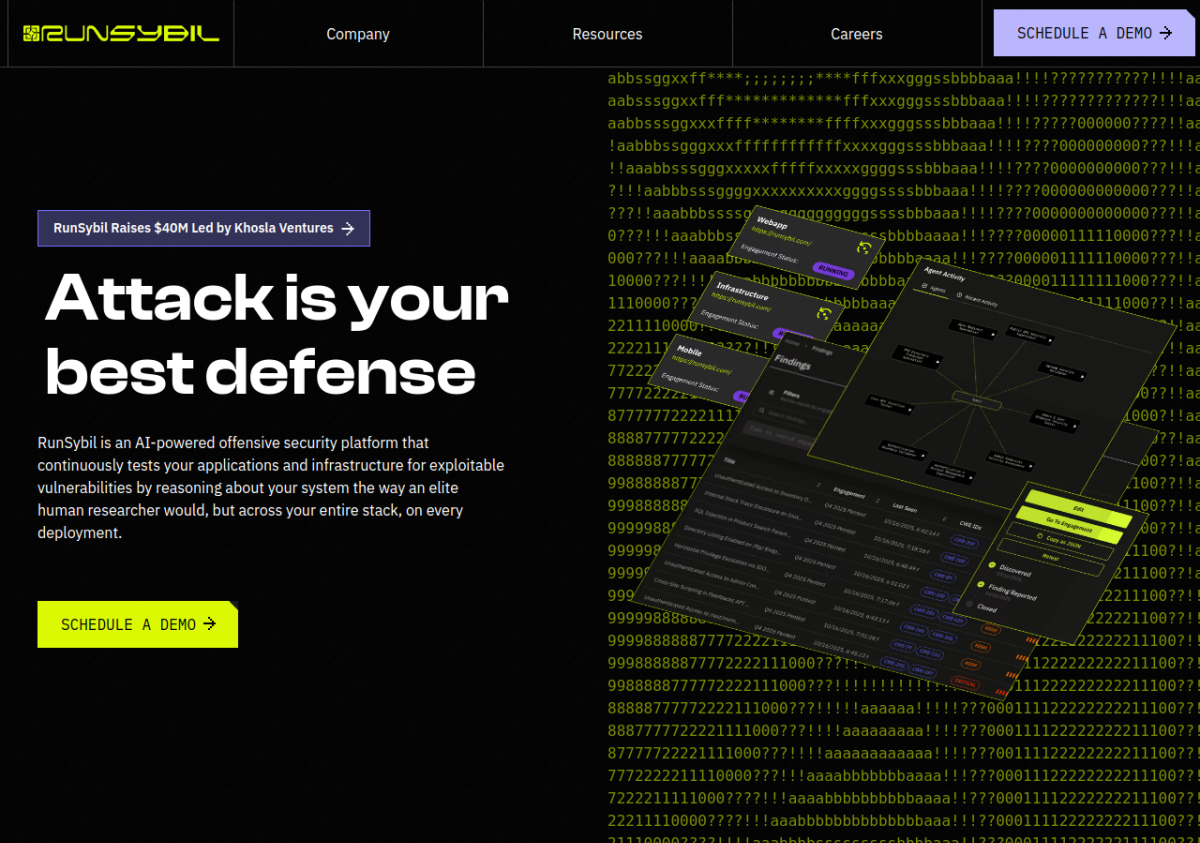Click the green icon on the Webapp card
The width and height of the screenshot is (1200, 843).
864,246
